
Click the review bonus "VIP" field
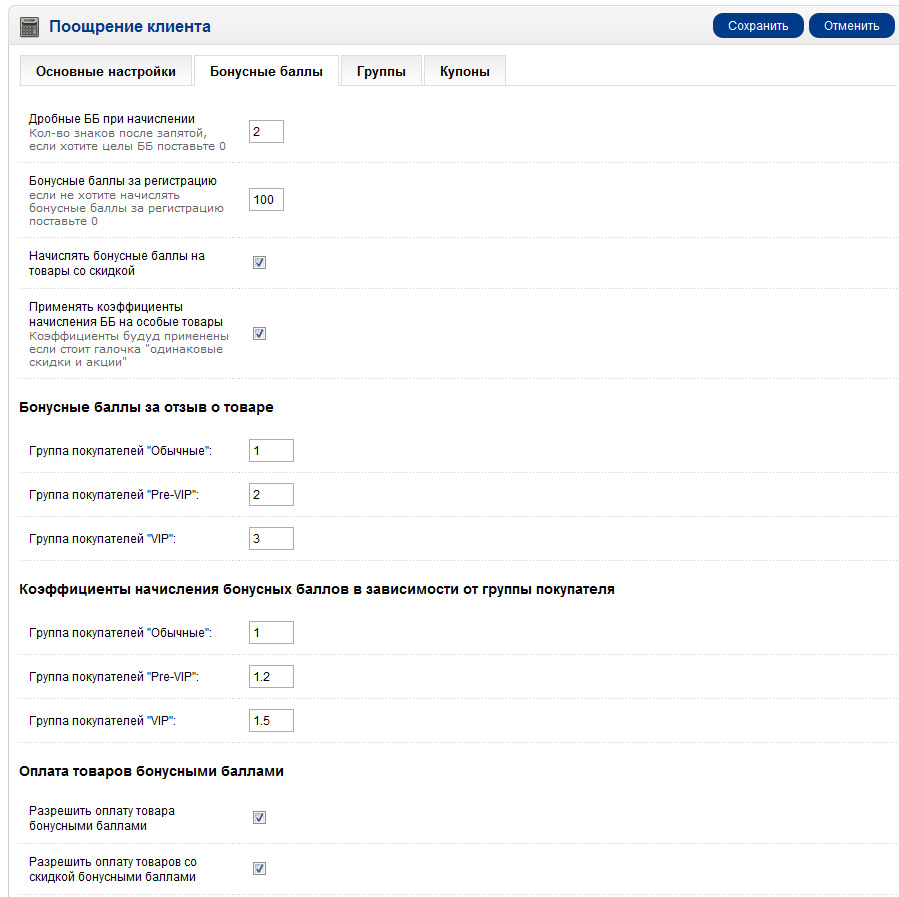271,539
